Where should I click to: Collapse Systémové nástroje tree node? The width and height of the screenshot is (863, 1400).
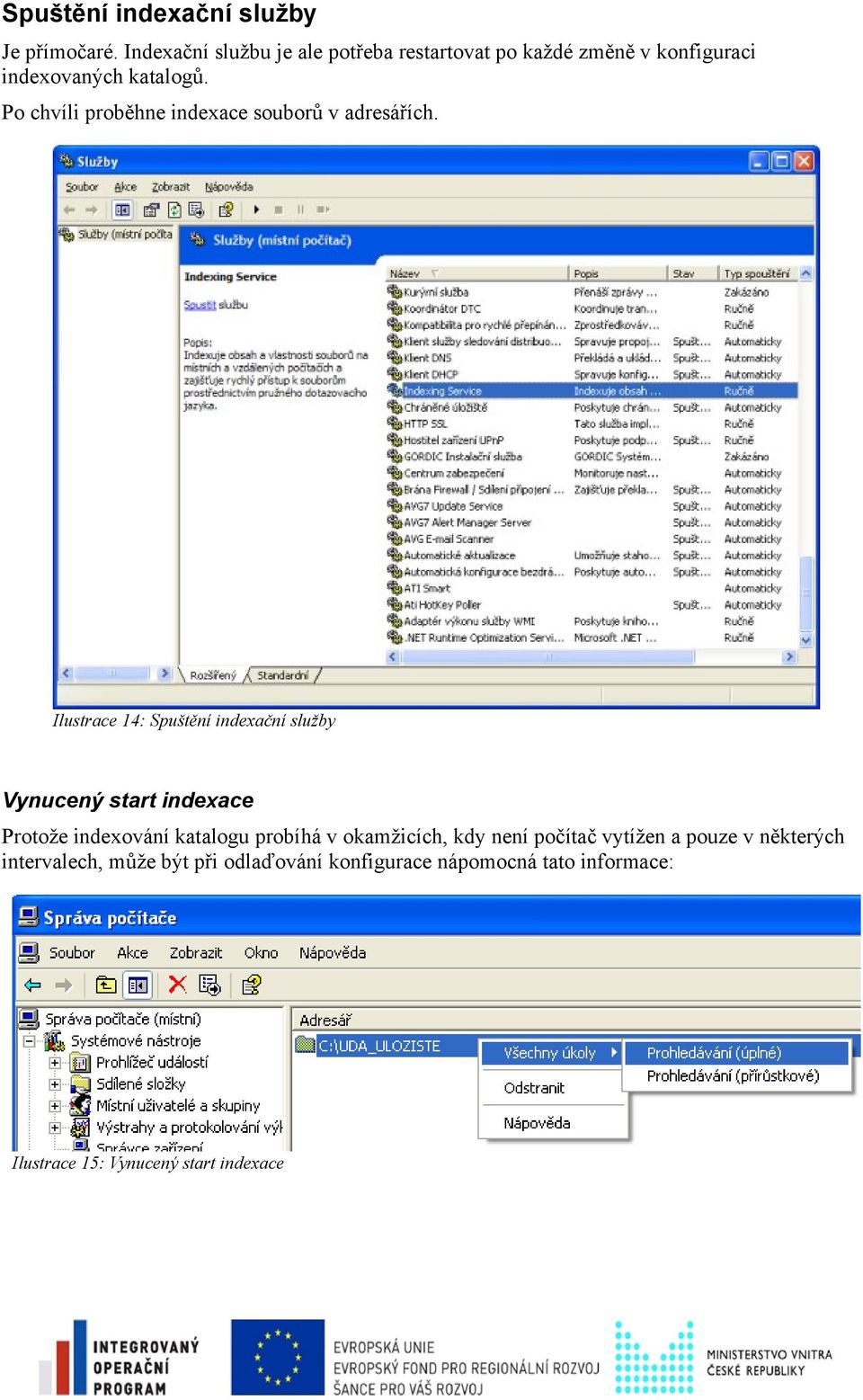pyautogui.click(x=30, y=1041)
